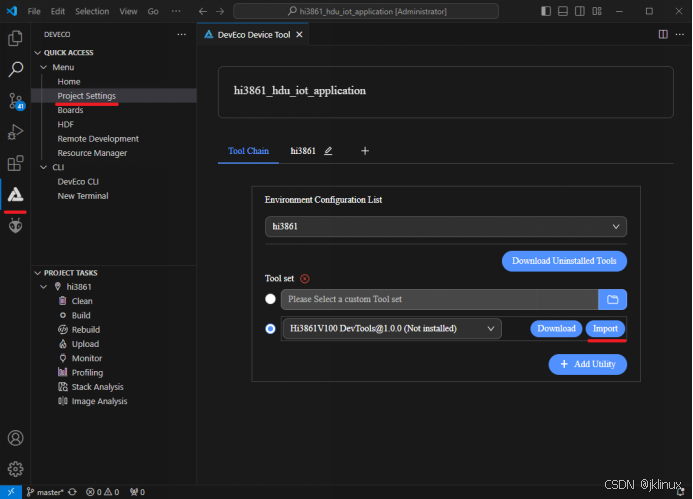Collapse the PROJECT TASKS section
The width and height of the screenshot is (693, 499).
pyautogui.click(x=38, y=273)
